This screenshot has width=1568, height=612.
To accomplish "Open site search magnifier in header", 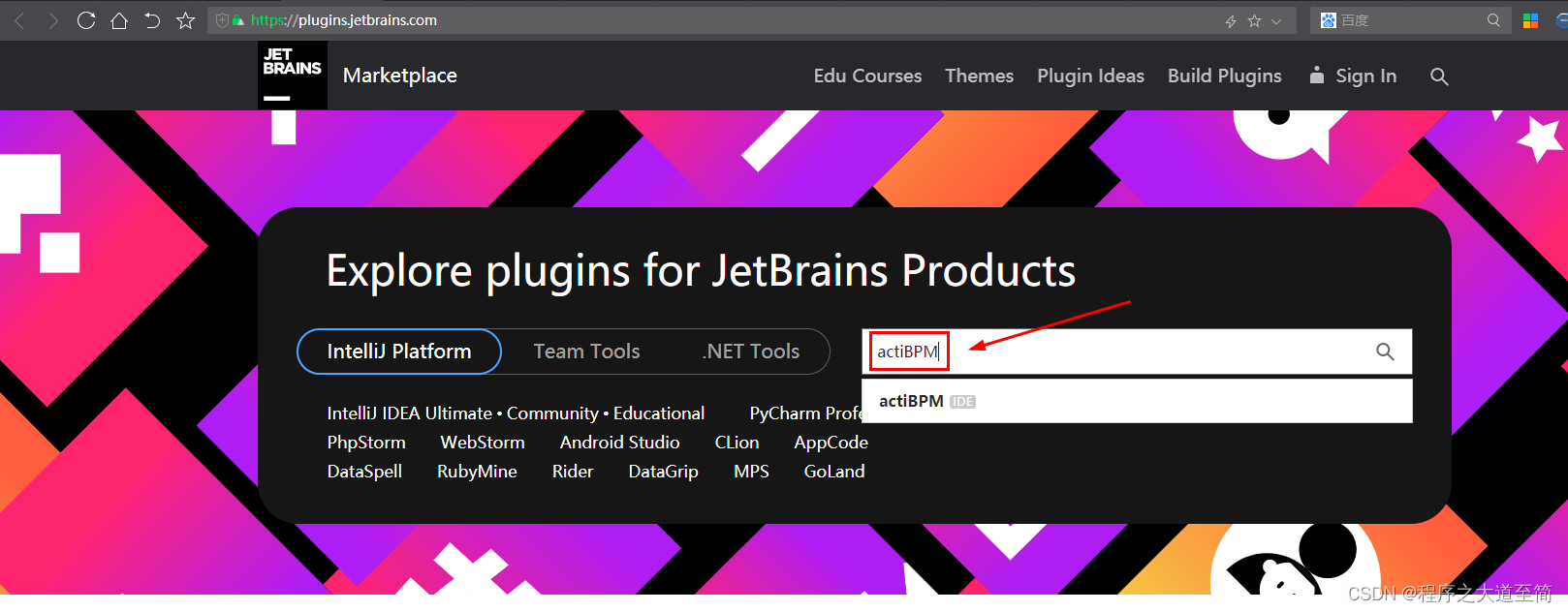I will click(1439, 76).
